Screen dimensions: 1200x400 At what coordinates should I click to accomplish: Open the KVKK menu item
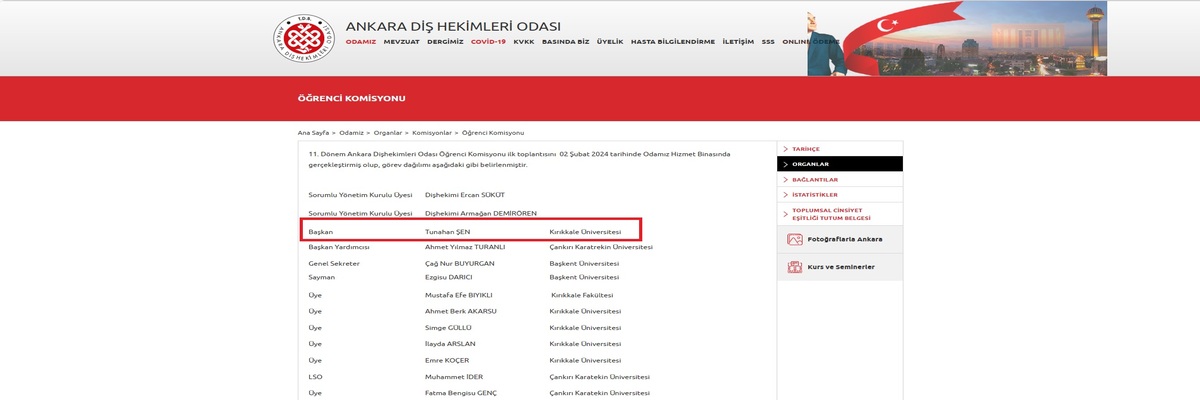click(524, 42)
